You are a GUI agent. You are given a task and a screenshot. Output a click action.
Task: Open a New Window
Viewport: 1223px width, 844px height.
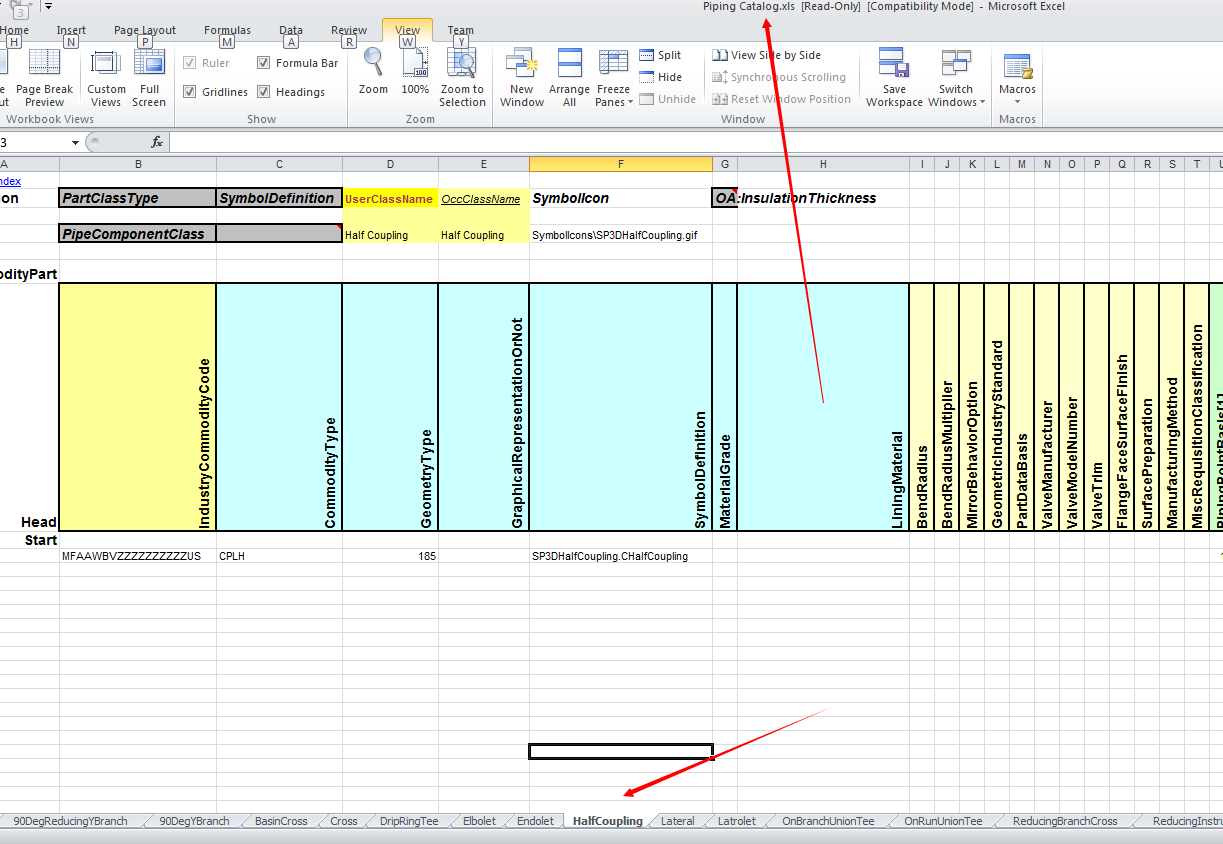pos(522,78)
